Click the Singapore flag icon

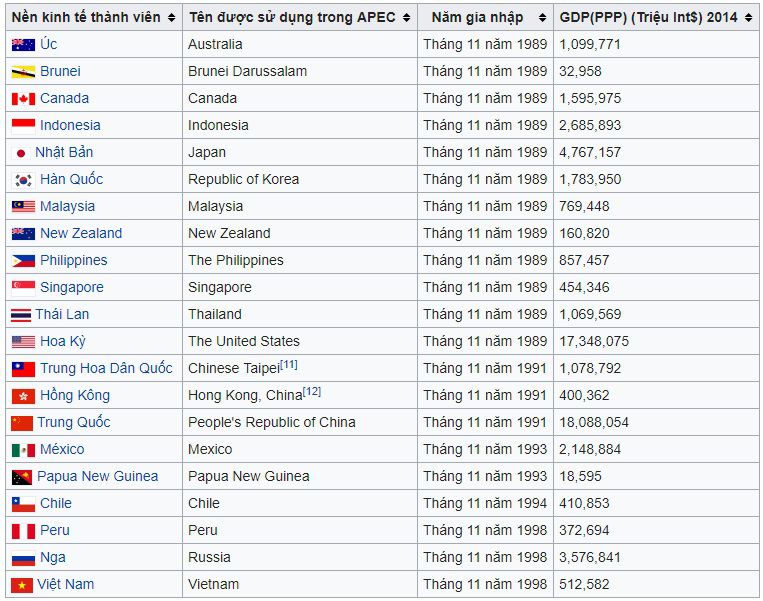[23, 288]
